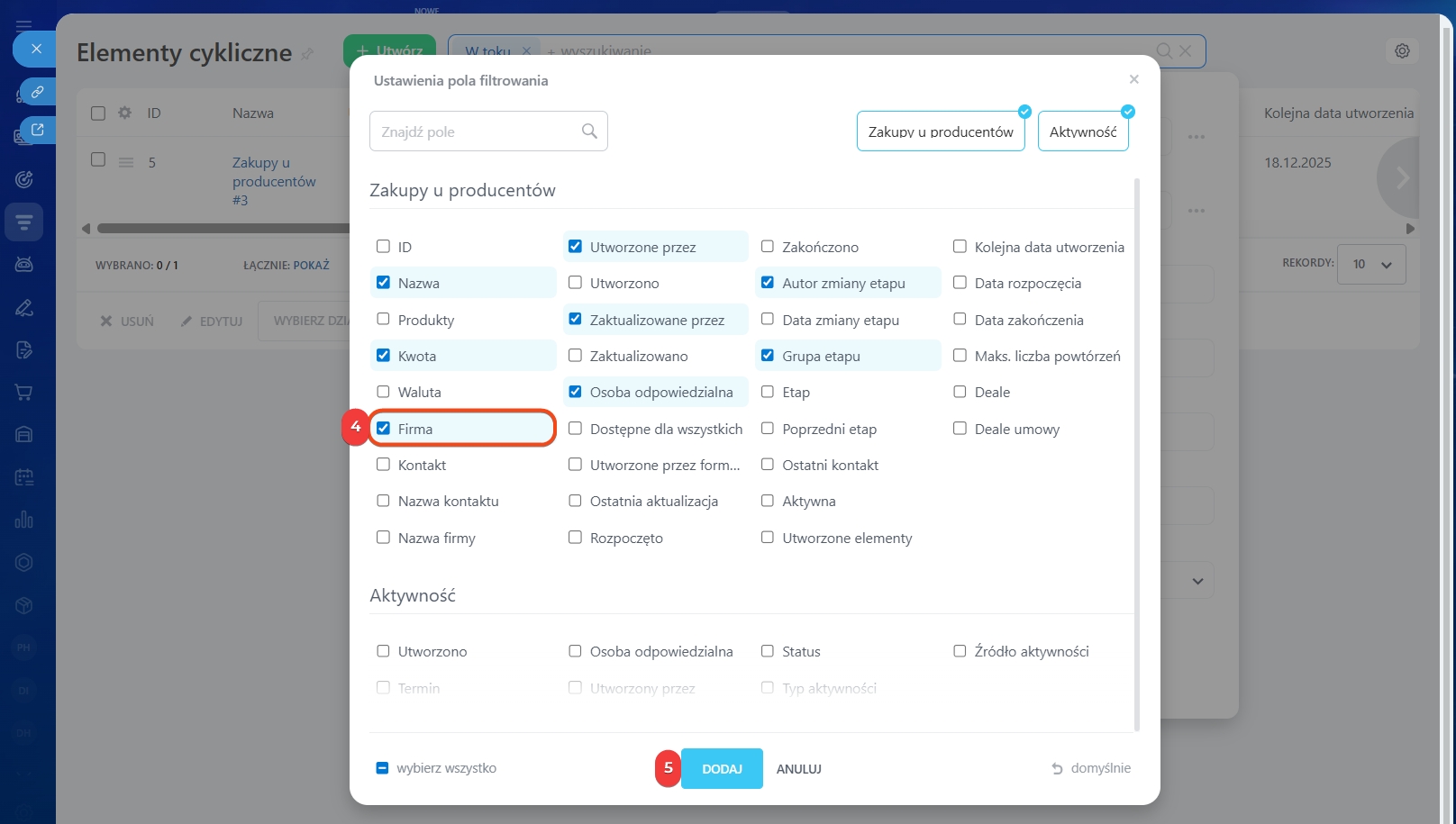Copy the link via the chain icon tab
1456x824 pixels.
click(37, 92)
